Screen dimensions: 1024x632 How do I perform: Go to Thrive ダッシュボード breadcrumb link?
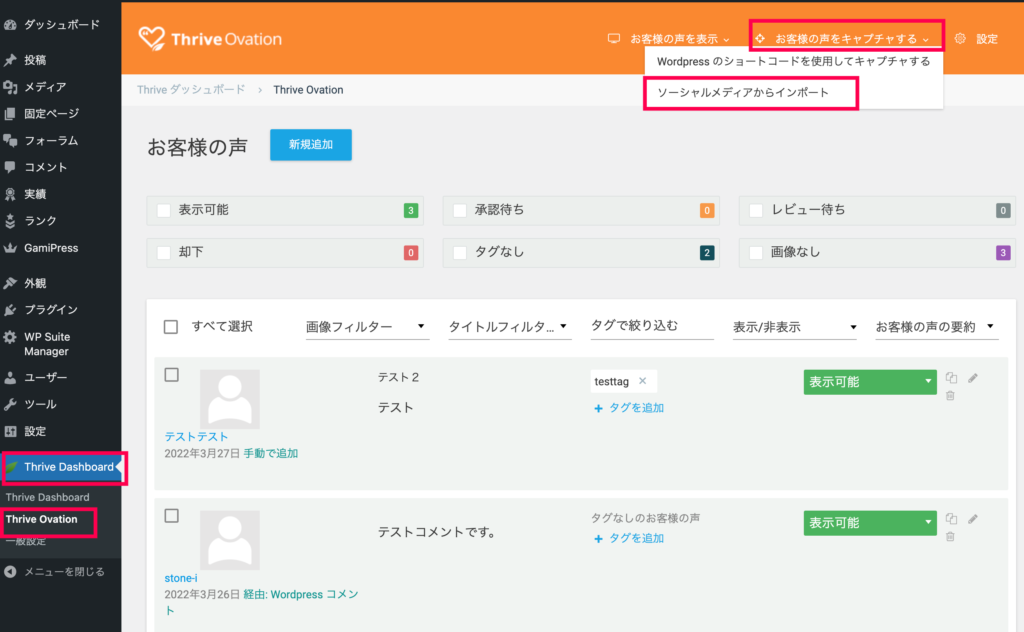point(191,90)
